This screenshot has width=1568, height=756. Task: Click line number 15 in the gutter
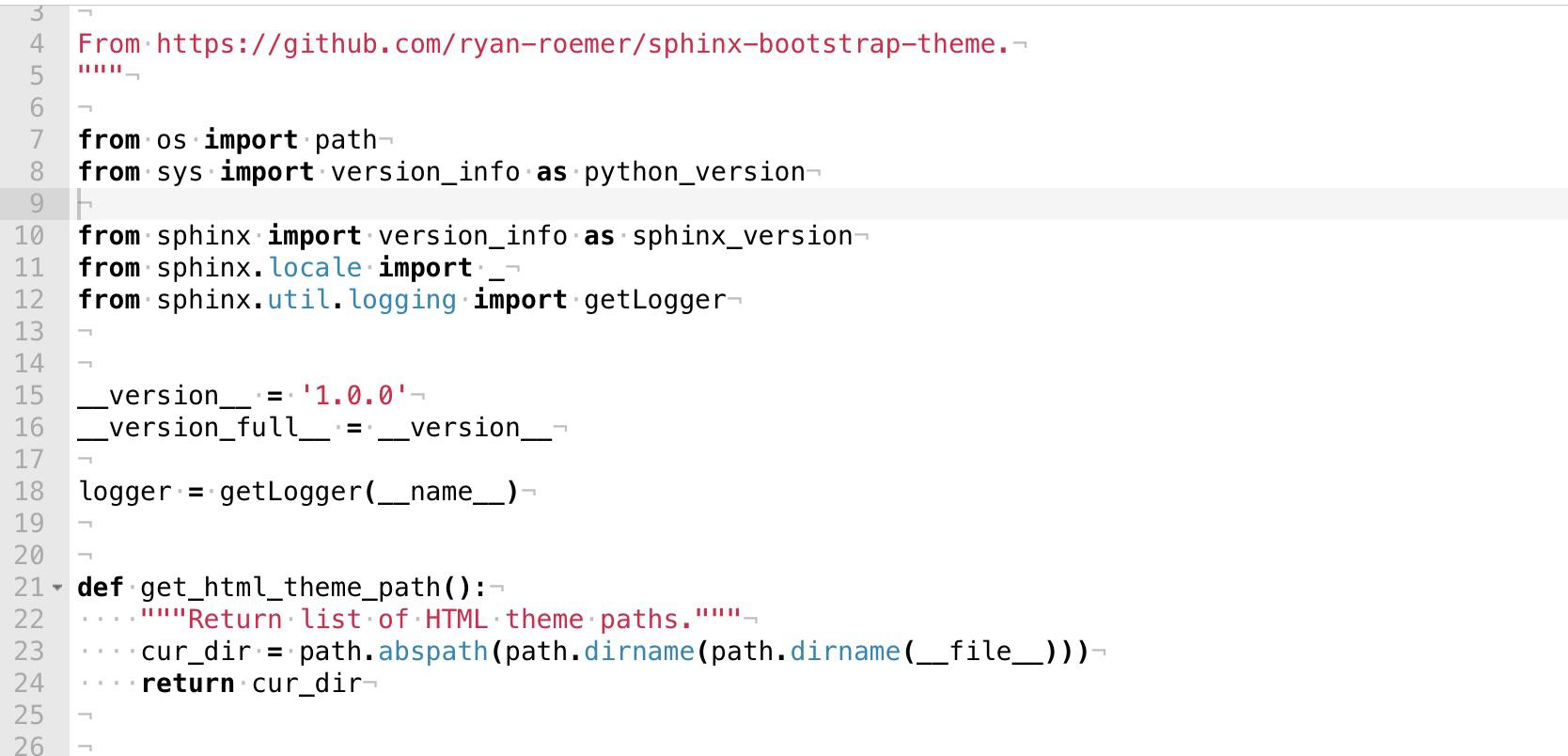[29, 396]
